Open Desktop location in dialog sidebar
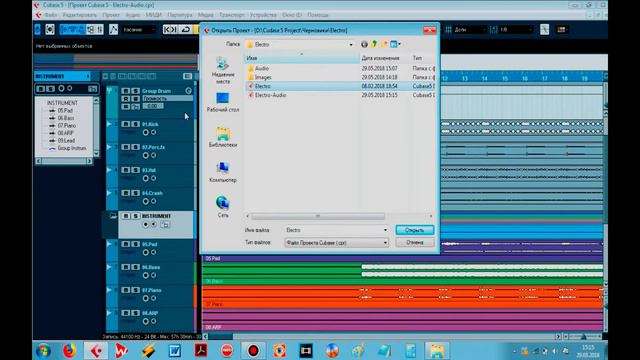 point(223,102)
